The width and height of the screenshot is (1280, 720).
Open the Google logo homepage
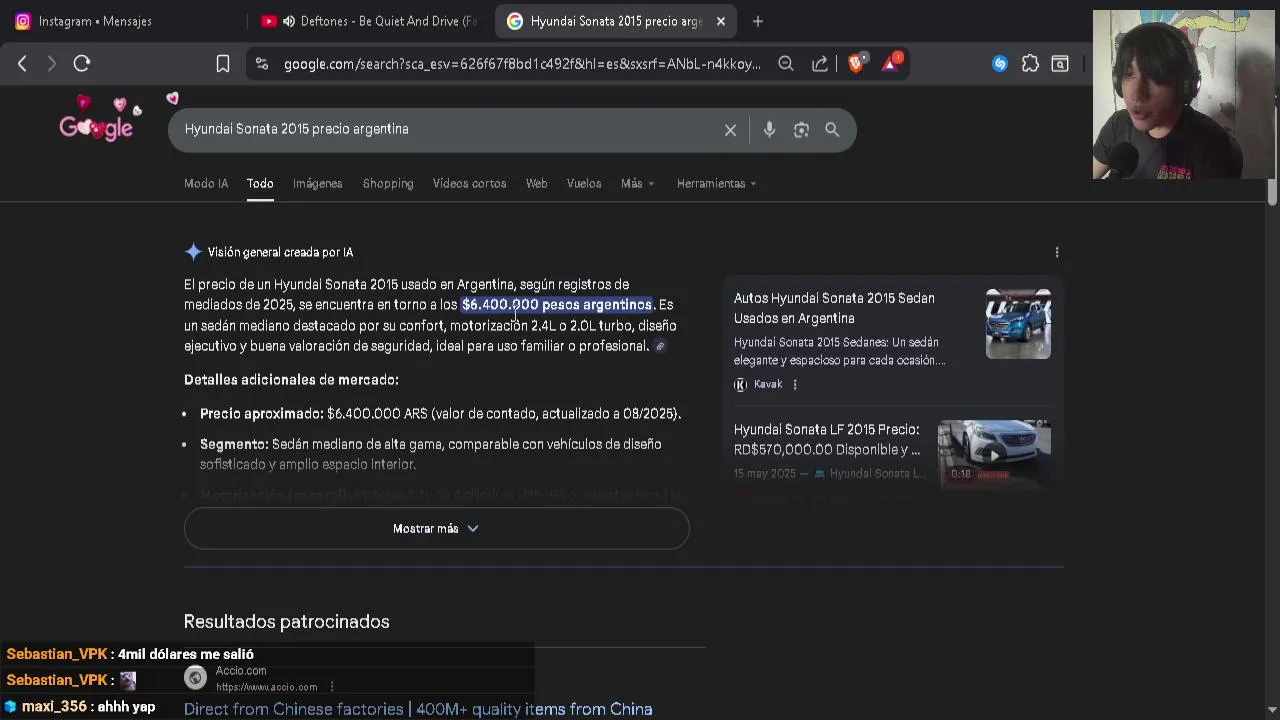[x=96, y=127]
